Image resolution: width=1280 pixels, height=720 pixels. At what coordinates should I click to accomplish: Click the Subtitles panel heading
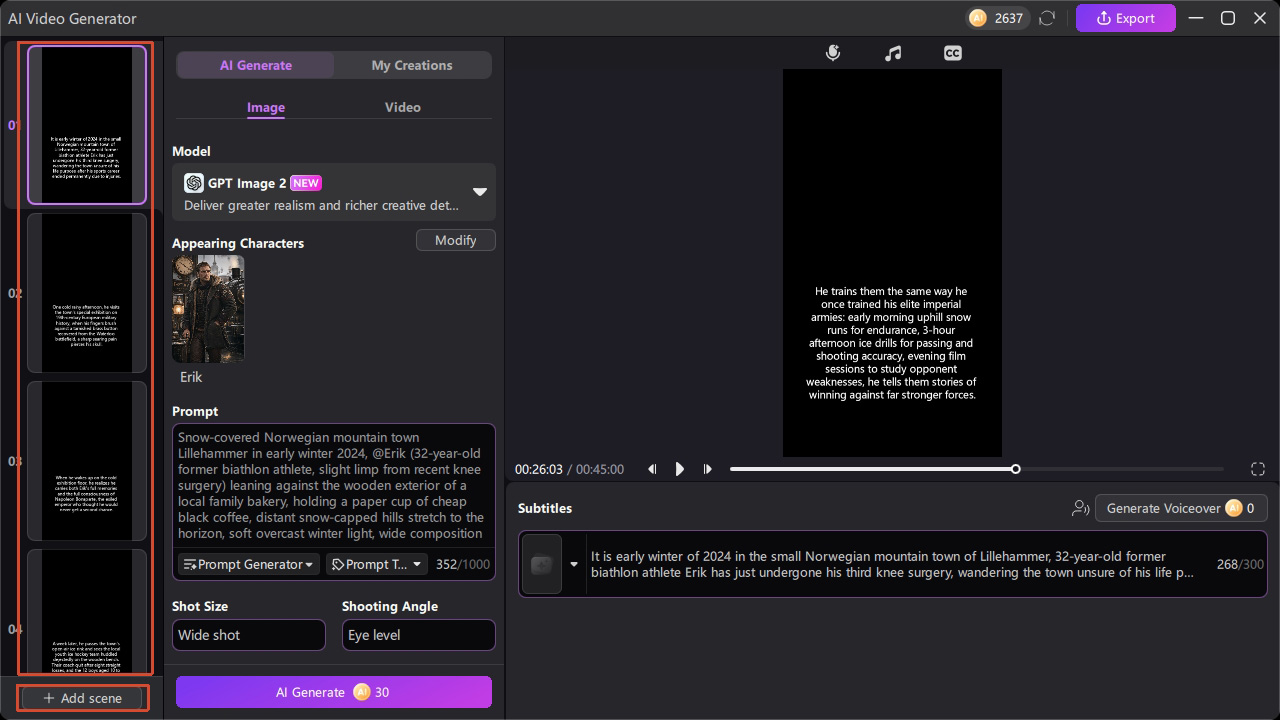(x=545, y=508)
